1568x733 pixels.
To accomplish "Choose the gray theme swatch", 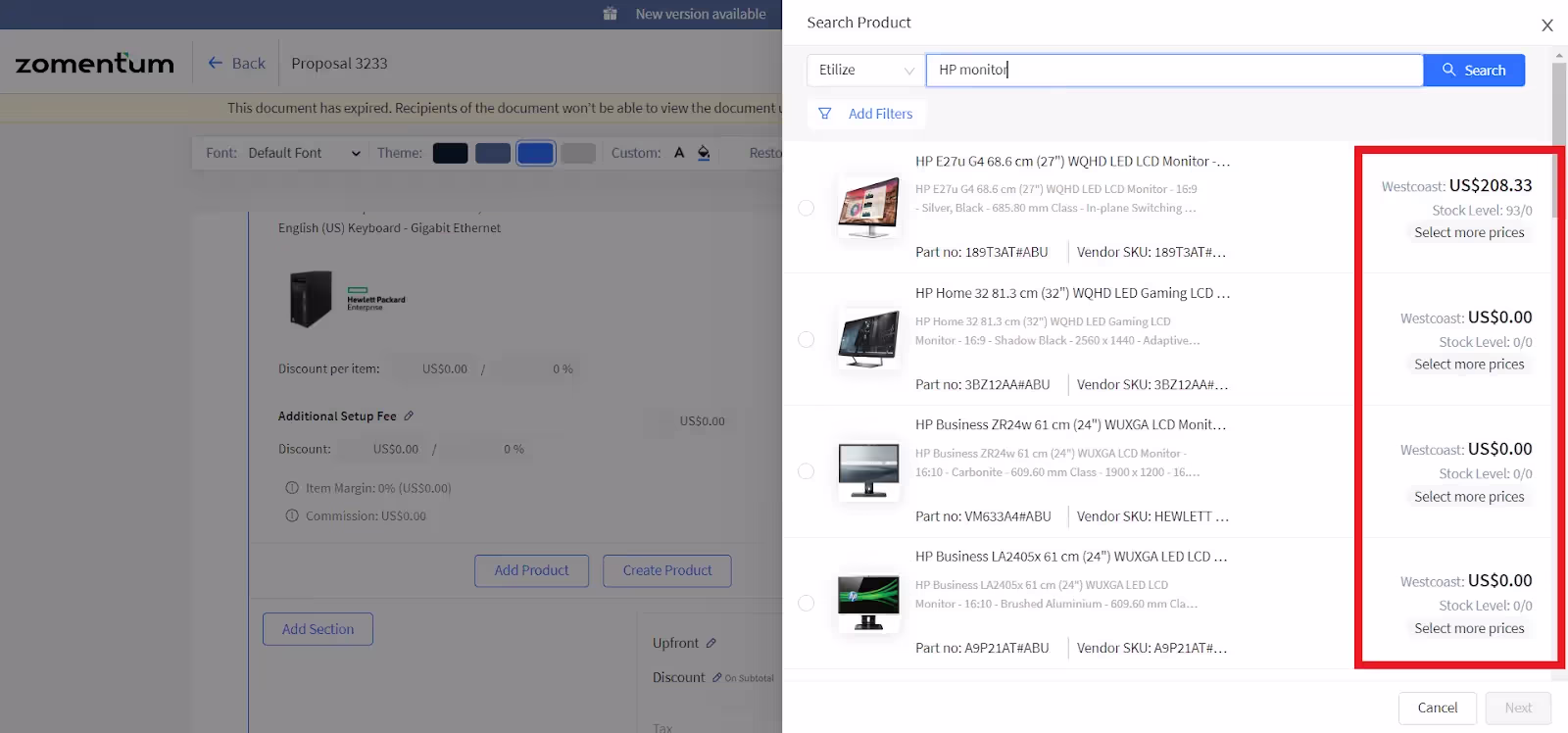I will (x=578, y=153).
